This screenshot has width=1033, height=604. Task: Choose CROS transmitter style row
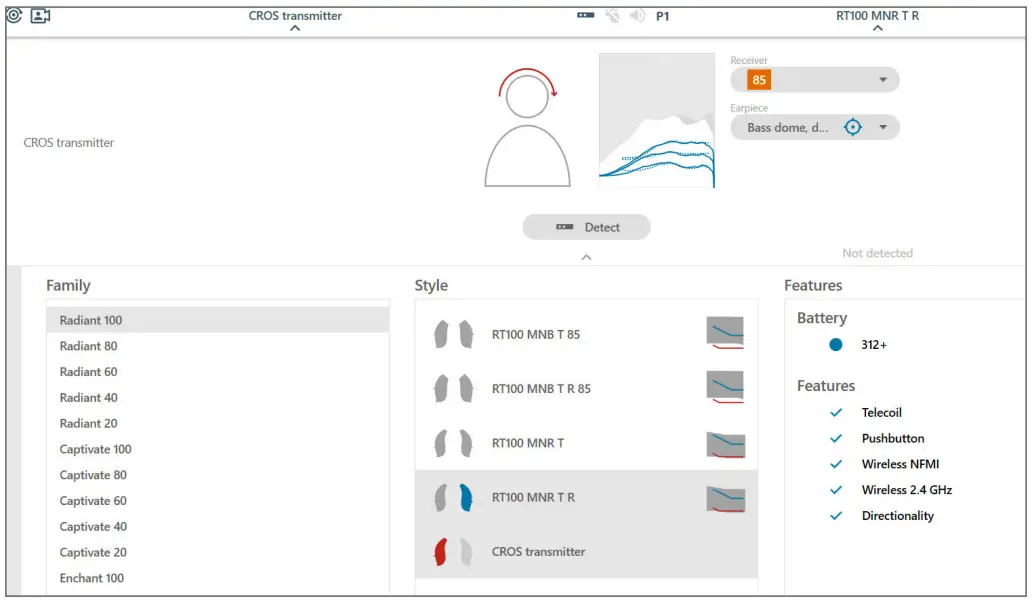[586, 552]
